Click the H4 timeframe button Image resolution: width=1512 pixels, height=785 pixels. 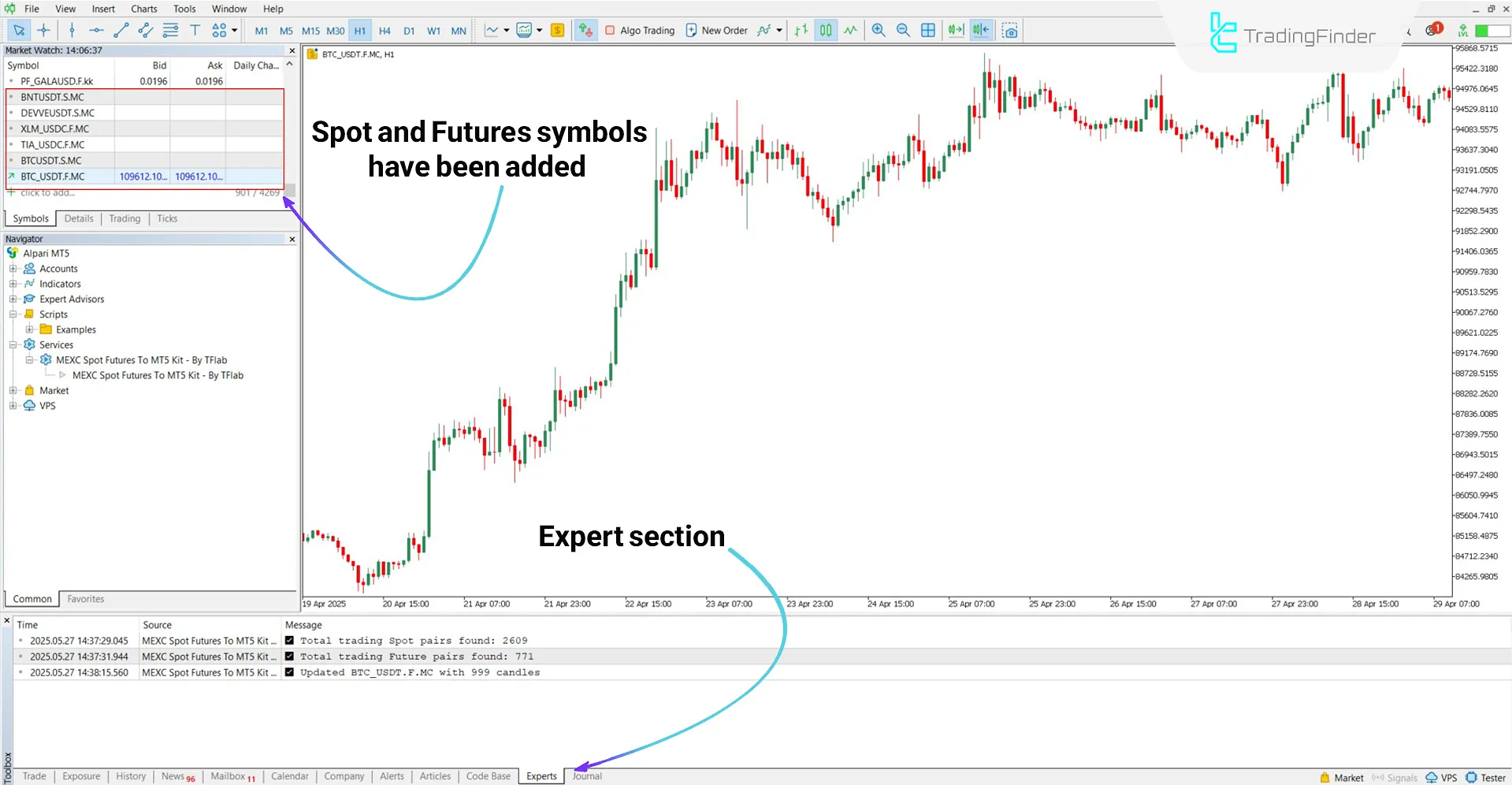pos(385,30)
